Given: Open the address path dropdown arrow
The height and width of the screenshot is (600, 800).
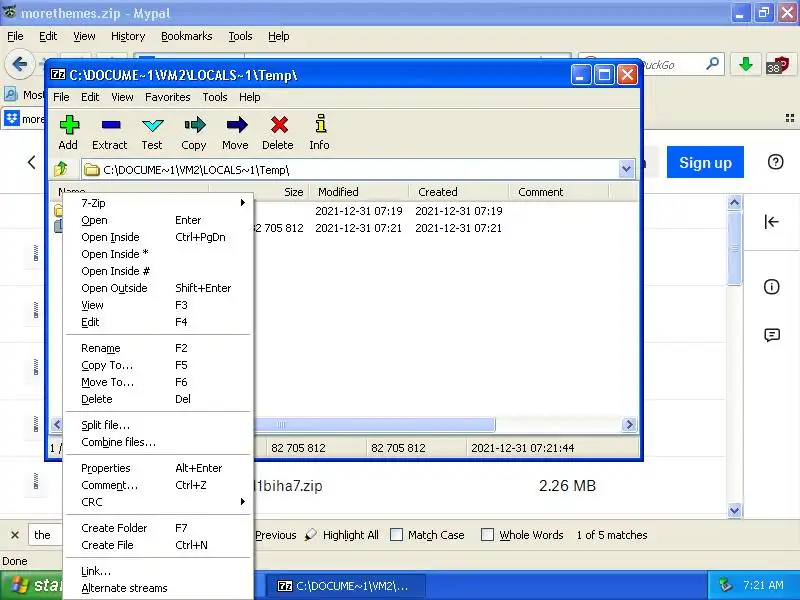Looking at the screenshot, I should coord(626,169).
